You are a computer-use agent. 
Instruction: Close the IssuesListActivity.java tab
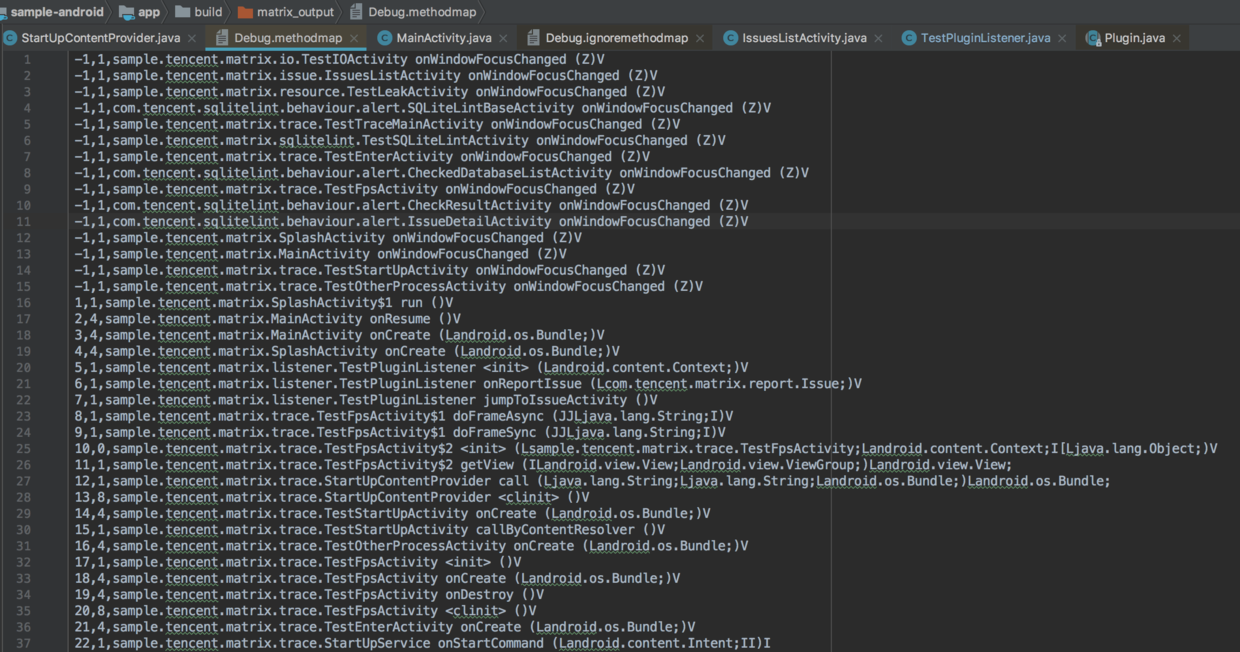tap(878, 38)
